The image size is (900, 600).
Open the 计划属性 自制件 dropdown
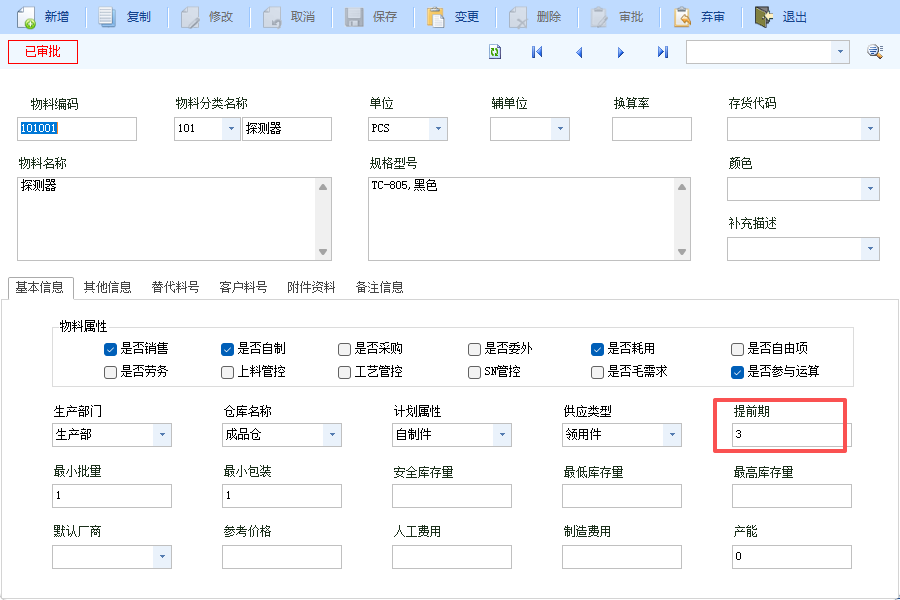502,435
